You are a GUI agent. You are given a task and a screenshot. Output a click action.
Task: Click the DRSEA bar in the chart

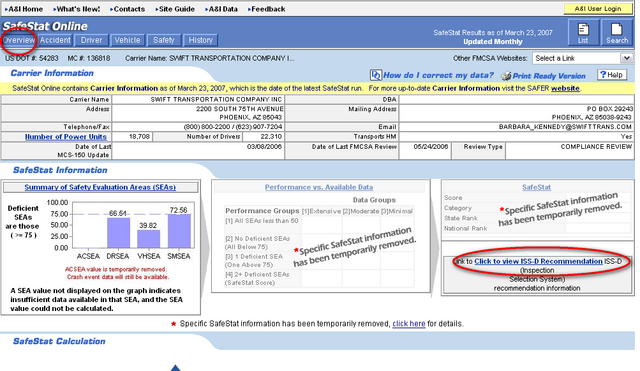click(x=119, y=233)
